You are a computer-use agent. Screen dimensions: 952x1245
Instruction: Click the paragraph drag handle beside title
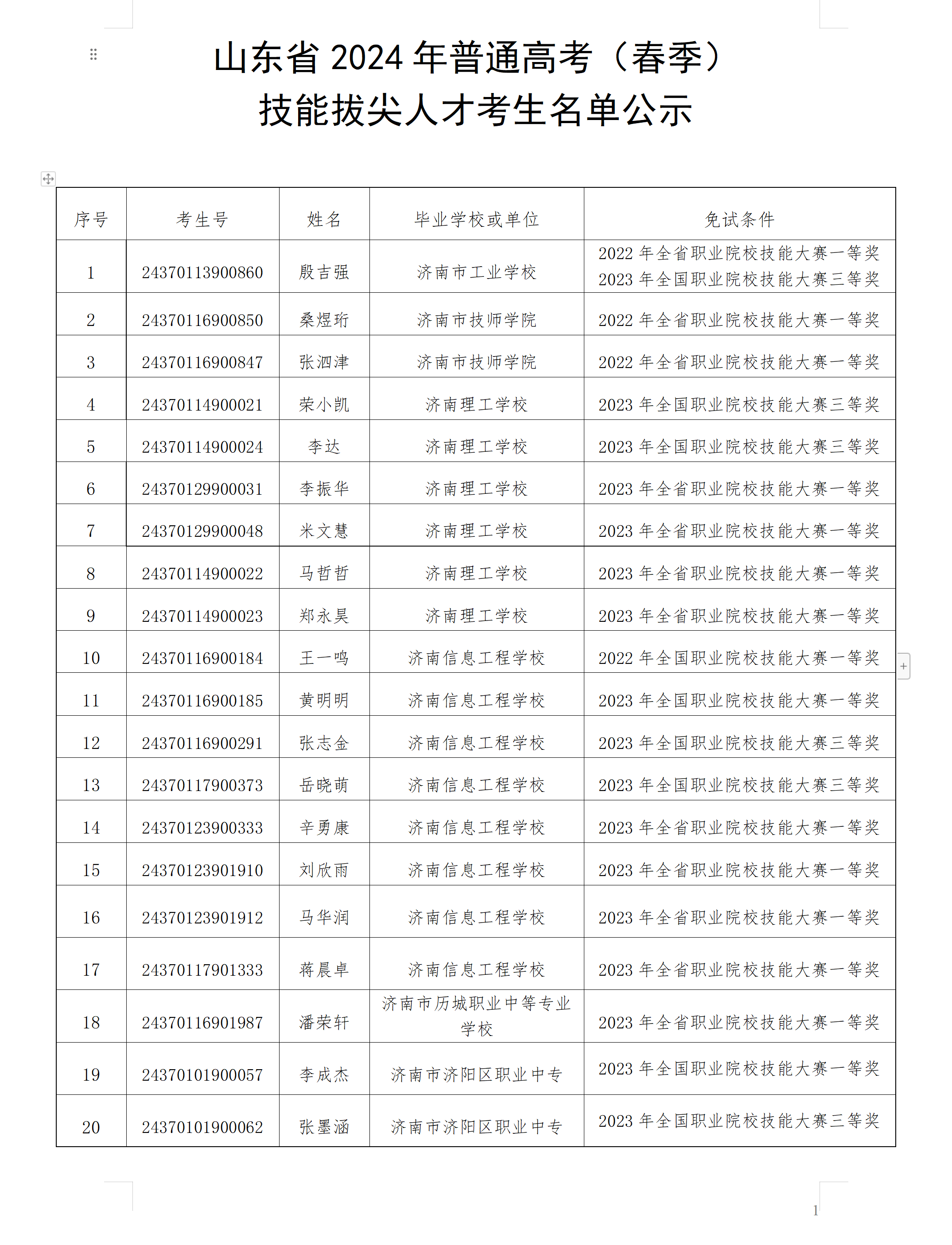[x=93, y=54]
